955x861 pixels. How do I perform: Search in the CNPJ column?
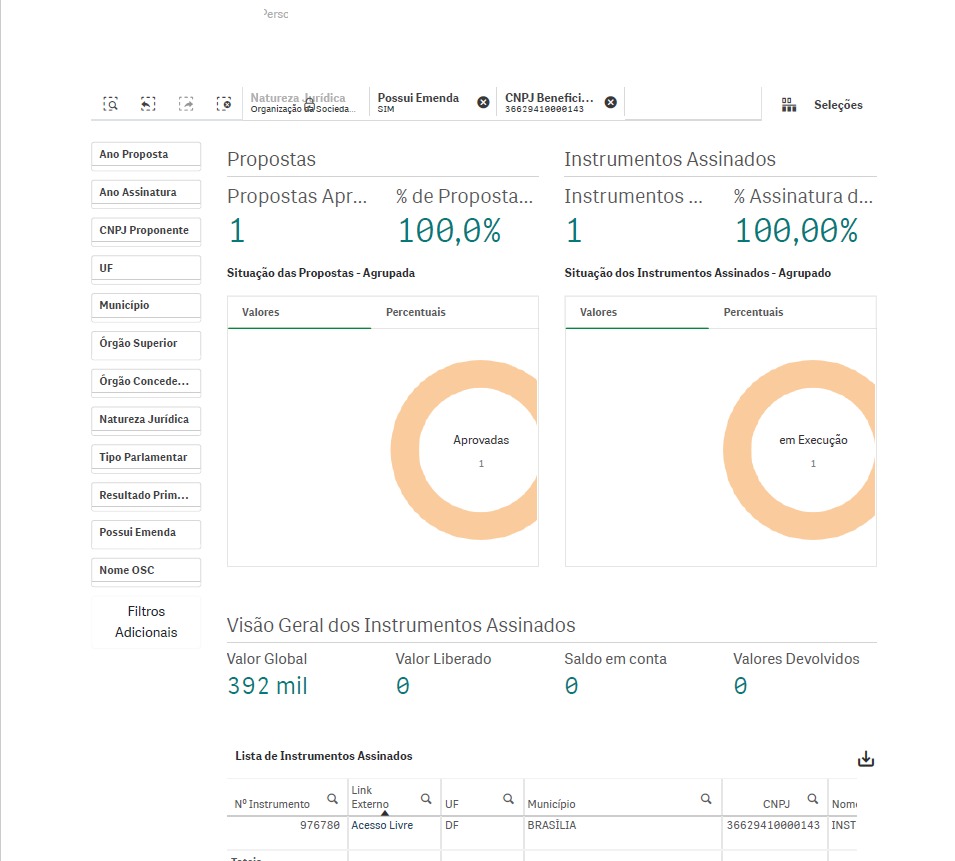(812, 799)
